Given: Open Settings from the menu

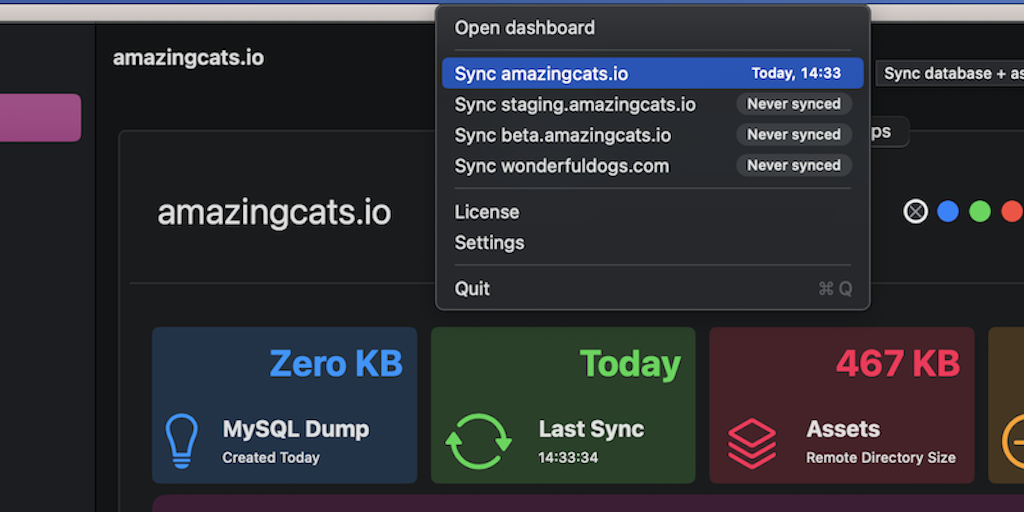Looking at the screenshot, I should pos(490,243).
